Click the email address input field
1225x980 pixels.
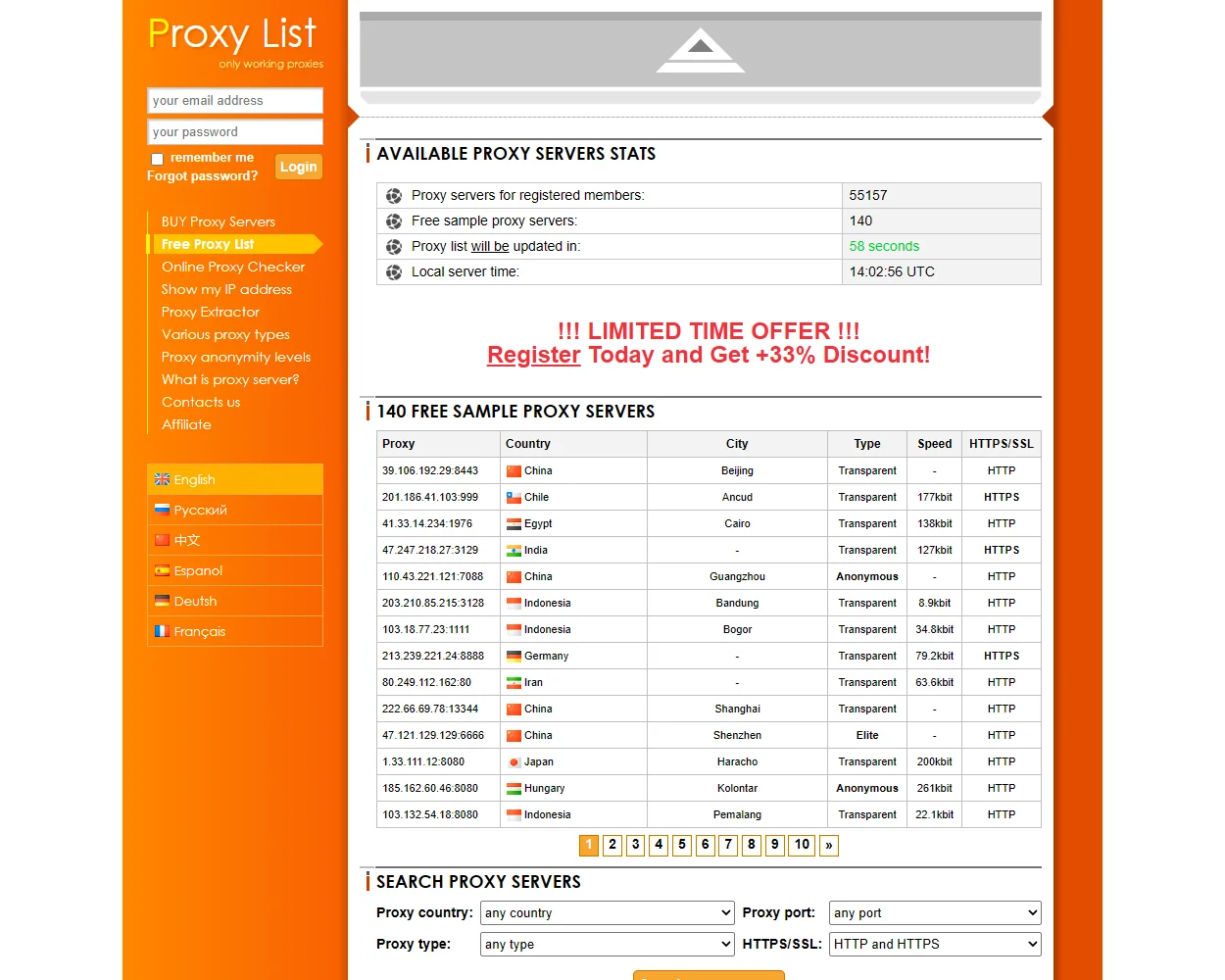click(235, 101)
